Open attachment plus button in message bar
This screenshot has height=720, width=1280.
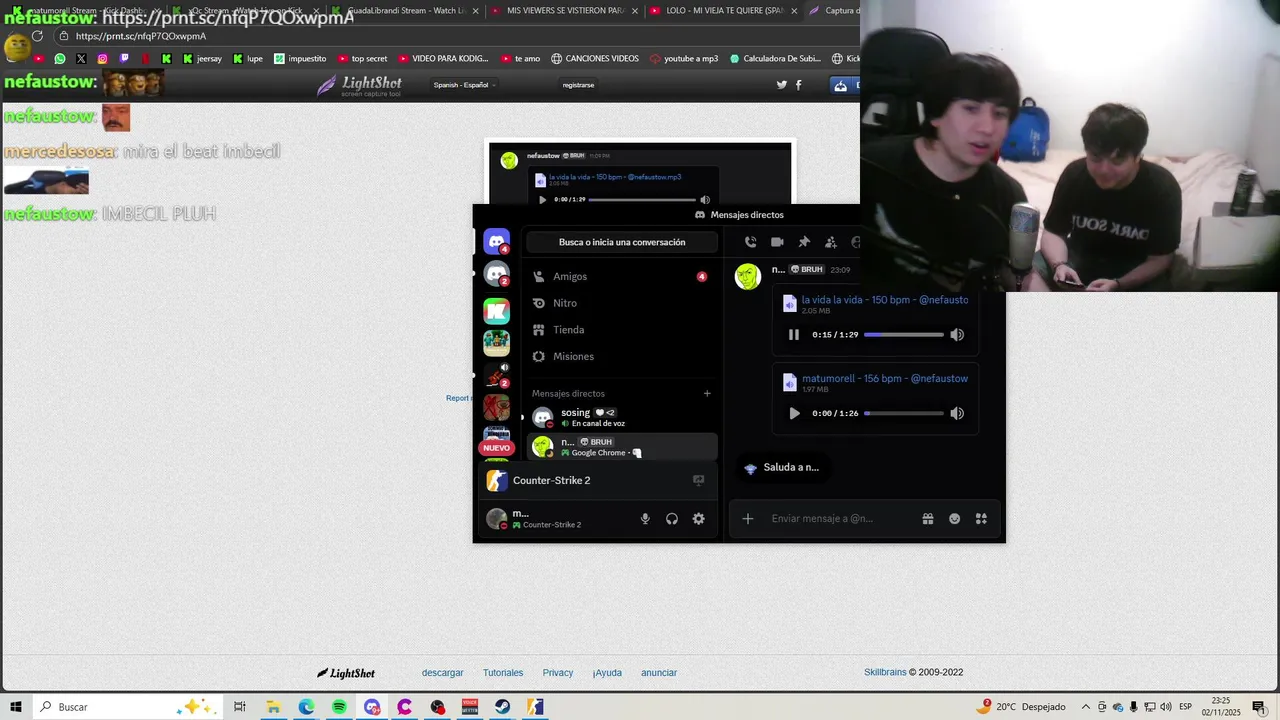coord(748,518)
